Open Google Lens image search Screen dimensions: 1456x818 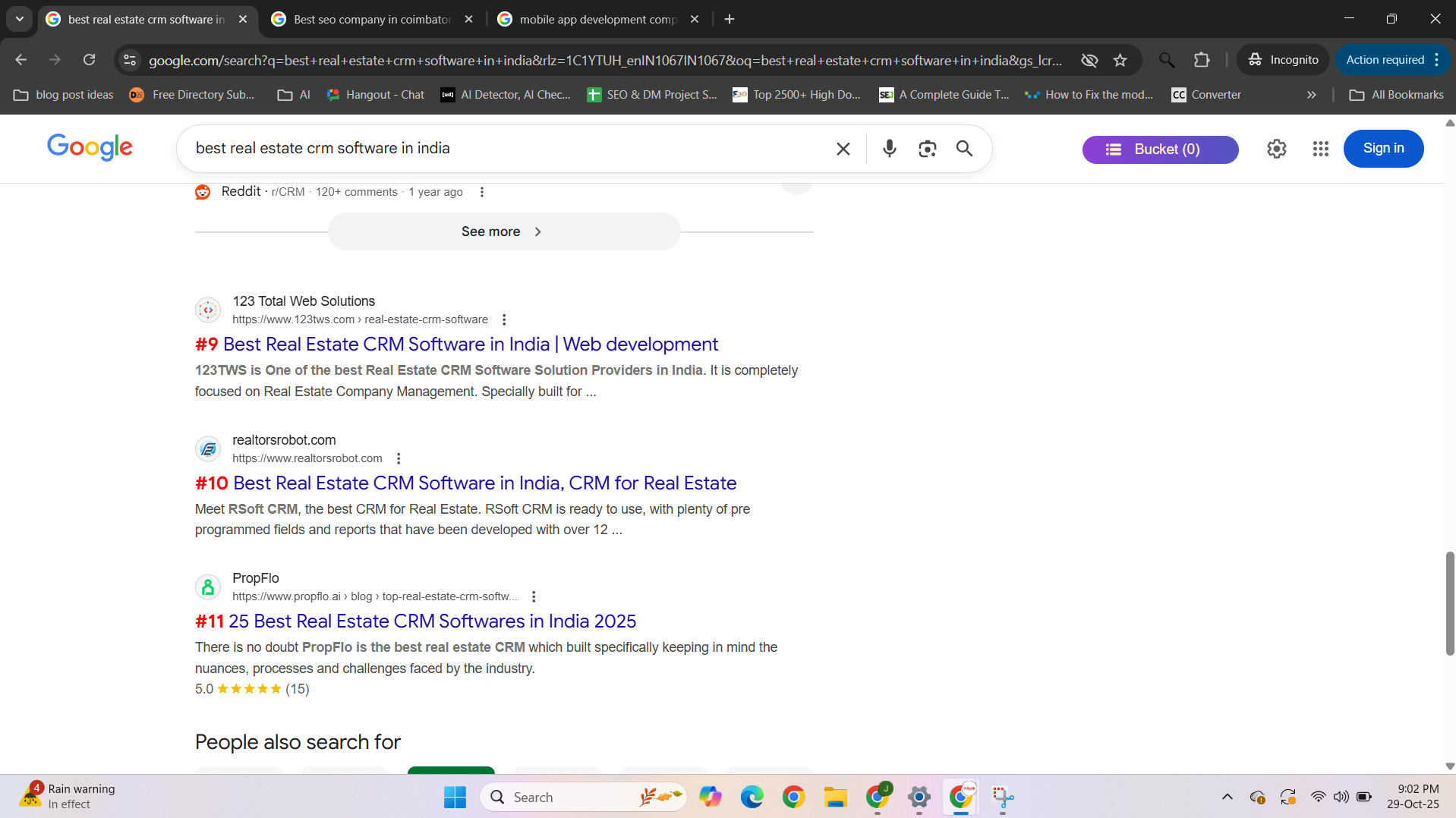[927, 149]
